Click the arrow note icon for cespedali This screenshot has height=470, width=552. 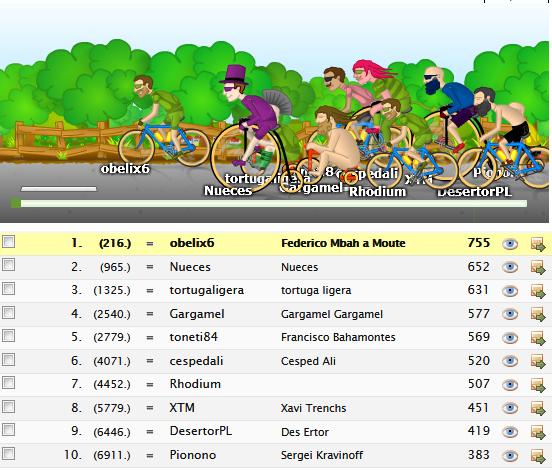pos(538,362)
